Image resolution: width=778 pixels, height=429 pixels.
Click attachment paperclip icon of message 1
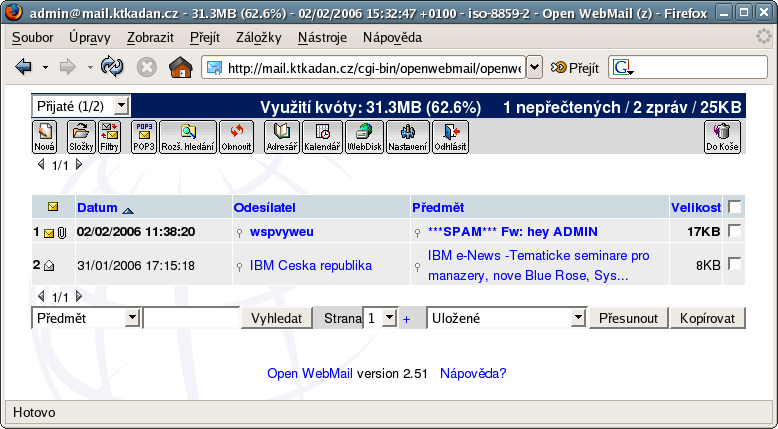click(62, 232)
